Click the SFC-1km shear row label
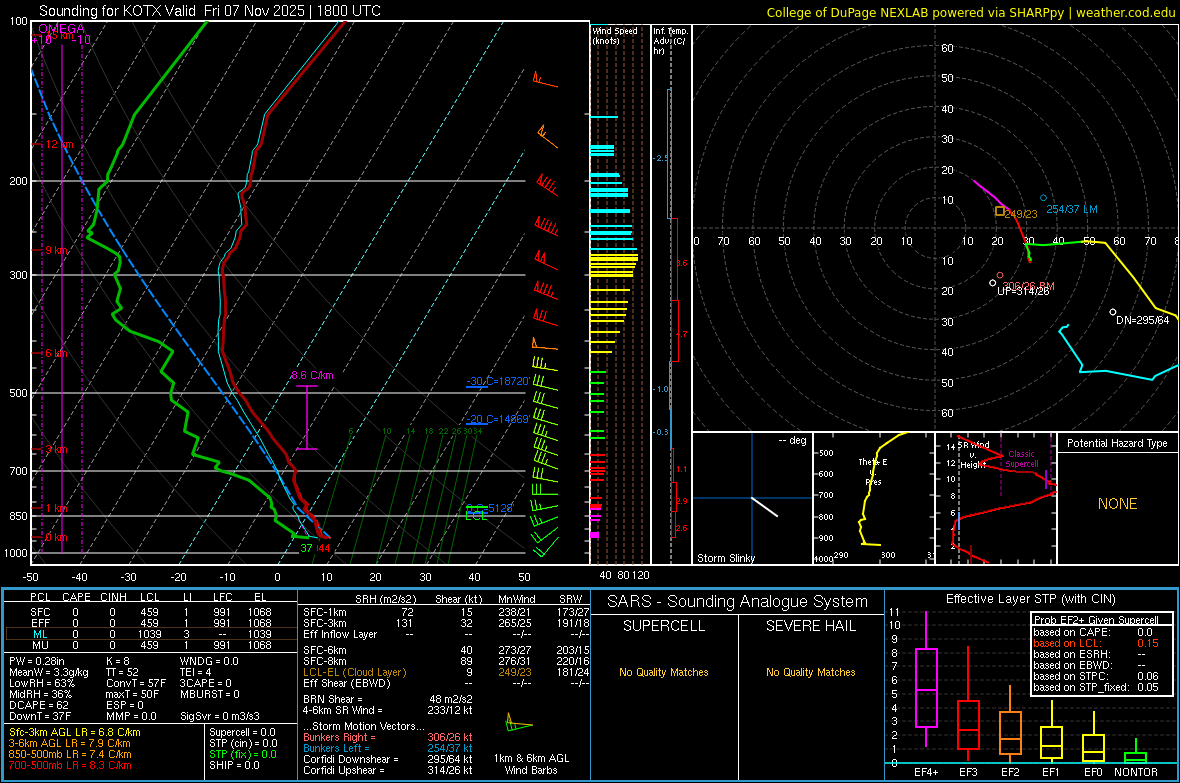Viewport: 1180px width, 783px height. point(324,612)
